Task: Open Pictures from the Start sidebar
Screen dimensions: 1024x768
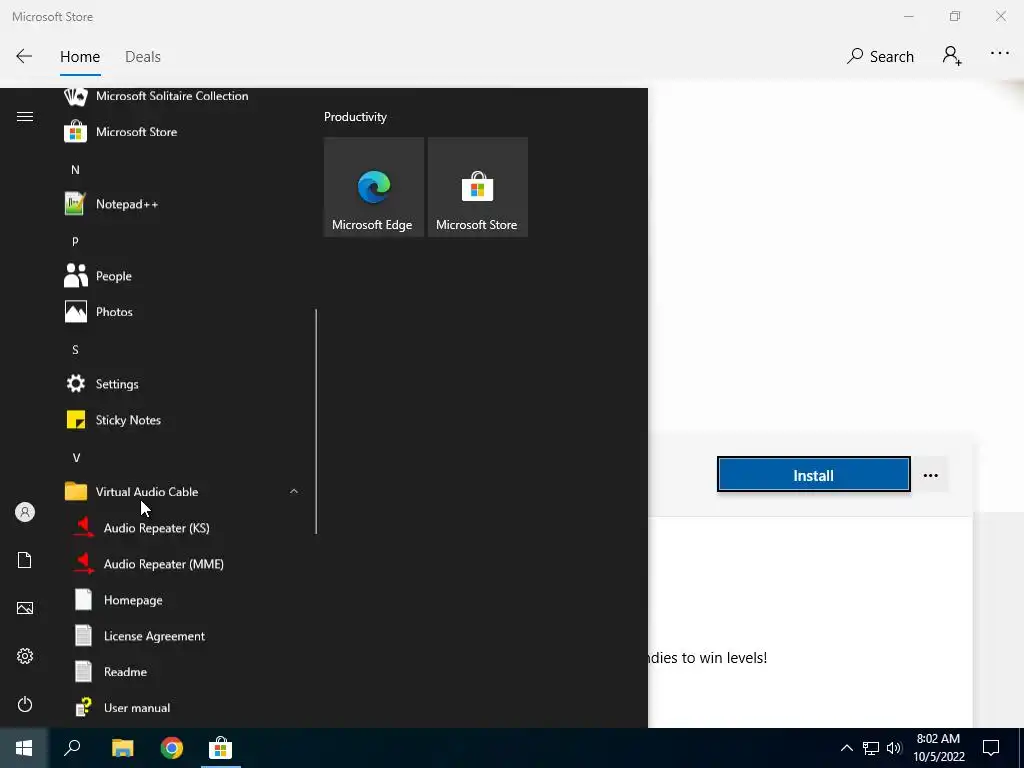Action: coord(25,608)
